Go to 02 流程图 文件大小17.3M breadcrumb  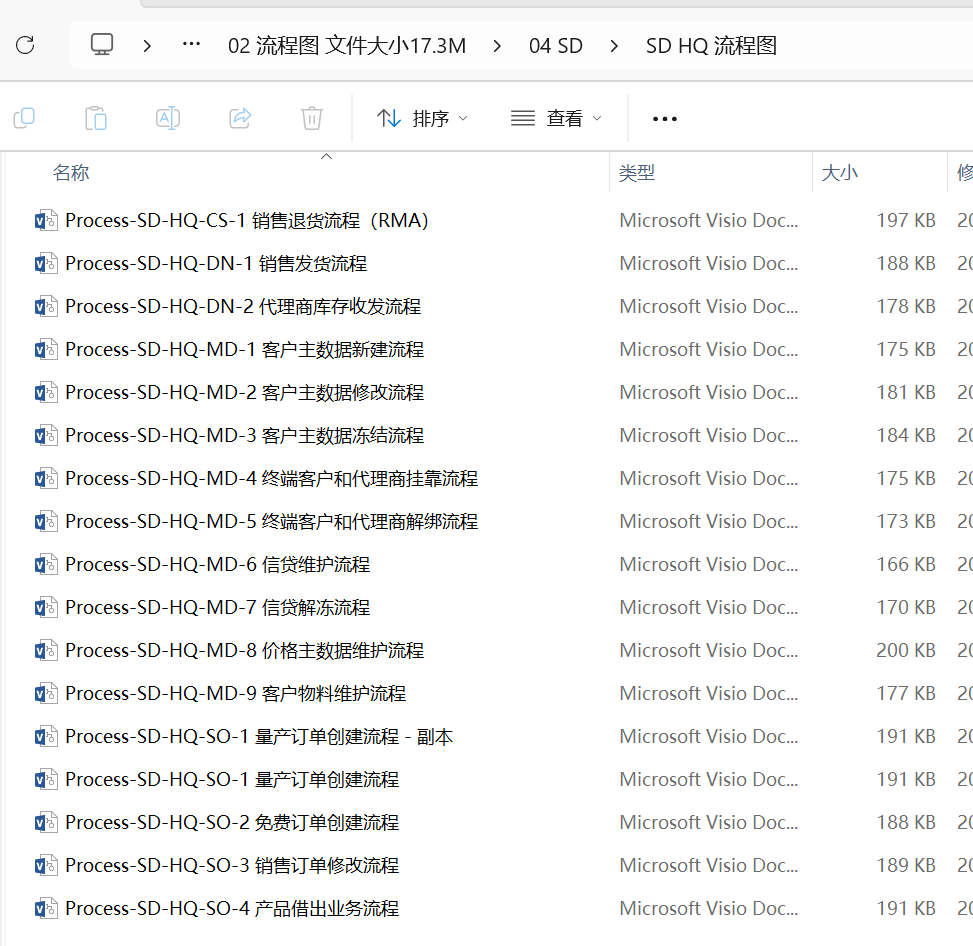click(347, 46)
